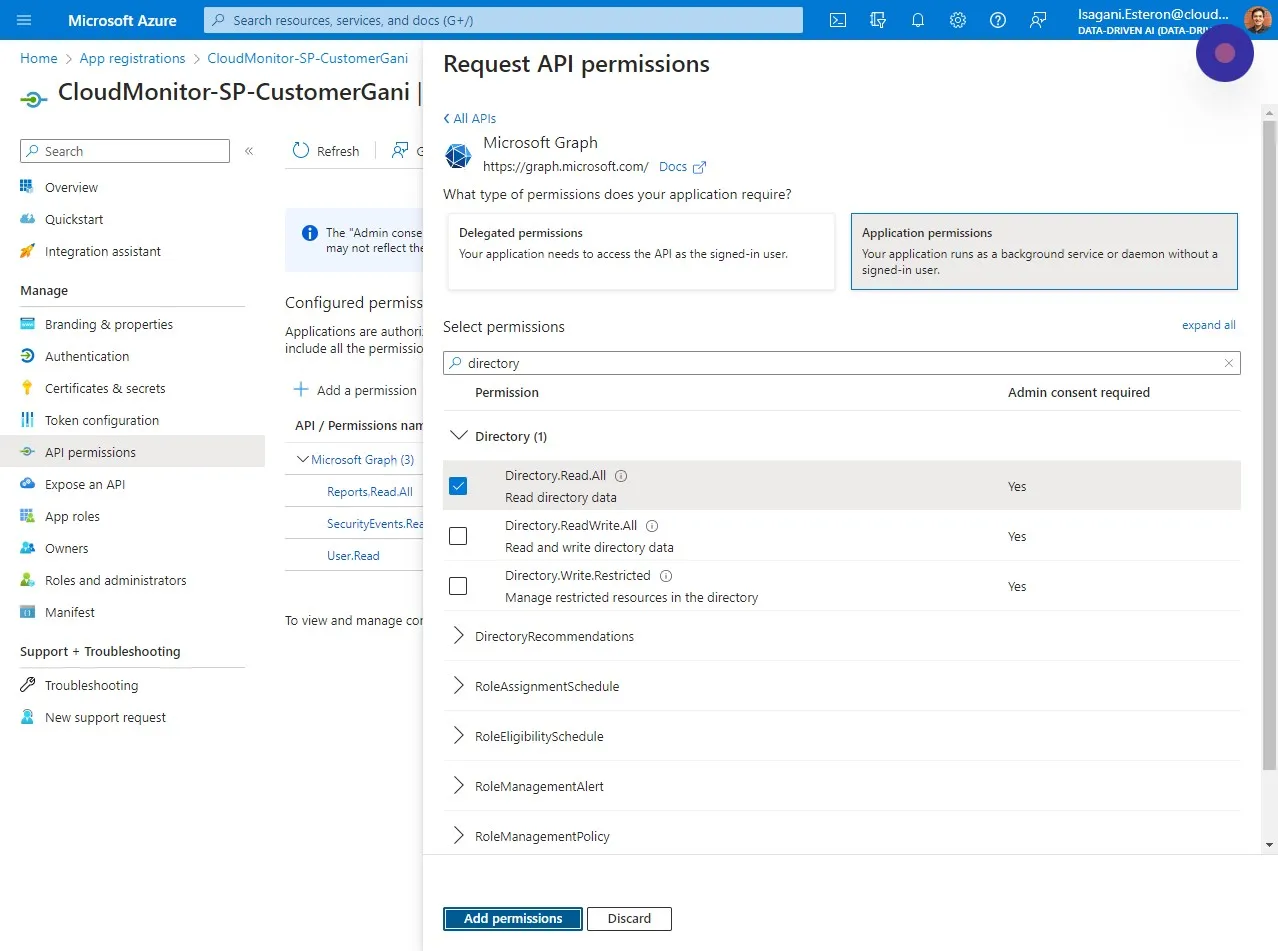Check the Directory.ReadWrite.All permission checkbox

[458, 536]
